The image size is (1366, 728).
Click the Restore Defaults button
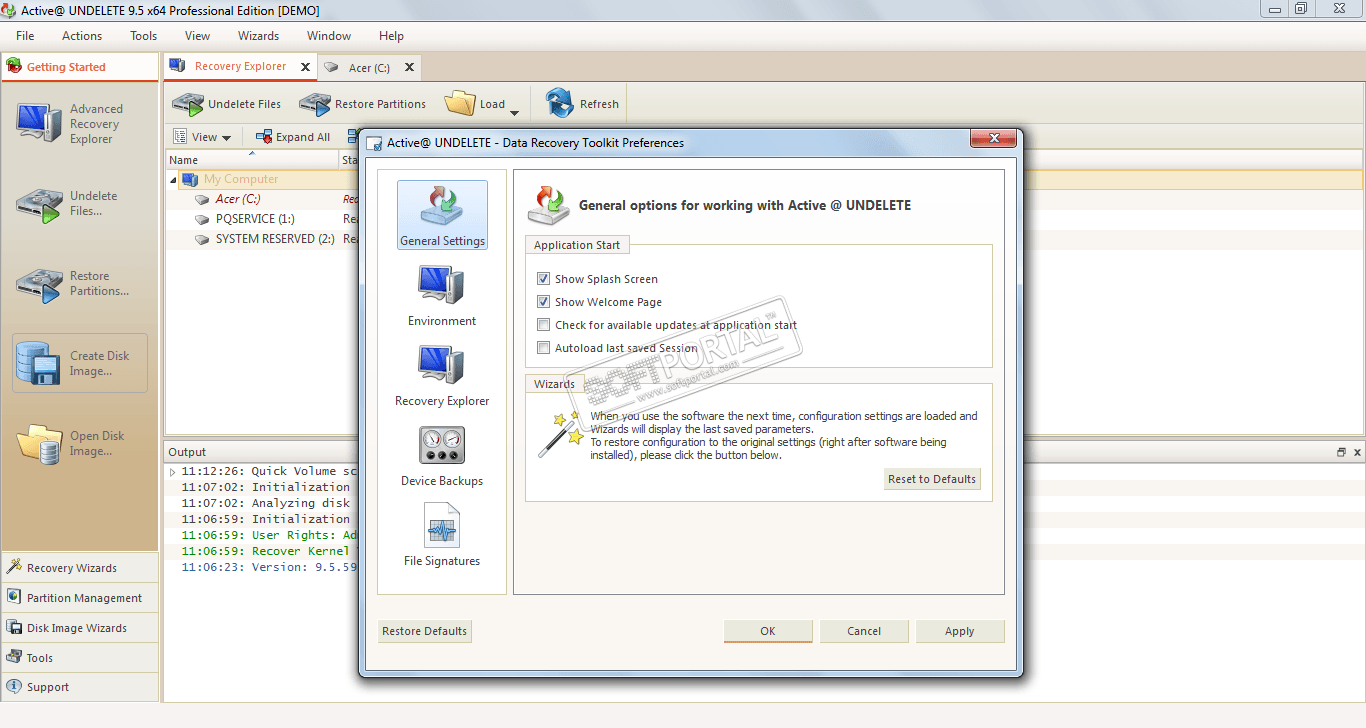click(x=425, y=631)
